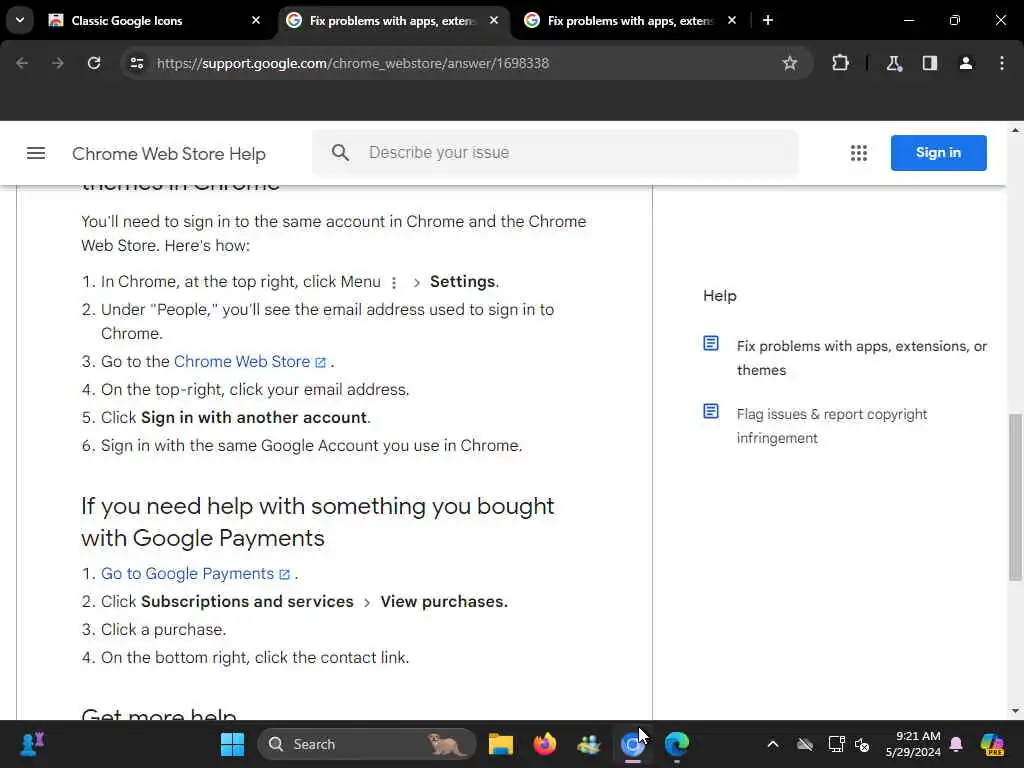
Task: Open the Go to Google Payments link
Action: [195, 573]
